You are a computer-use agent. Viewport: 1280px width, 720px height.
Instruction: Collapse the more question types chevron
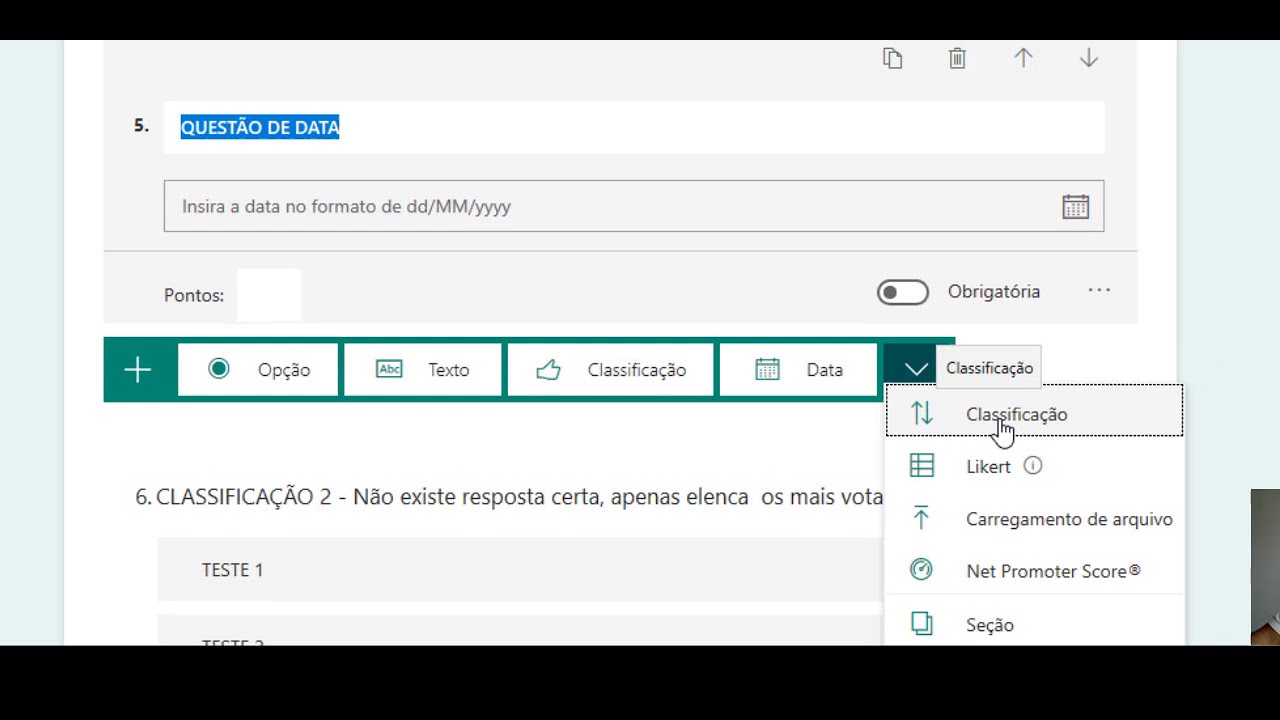point(916,369)
